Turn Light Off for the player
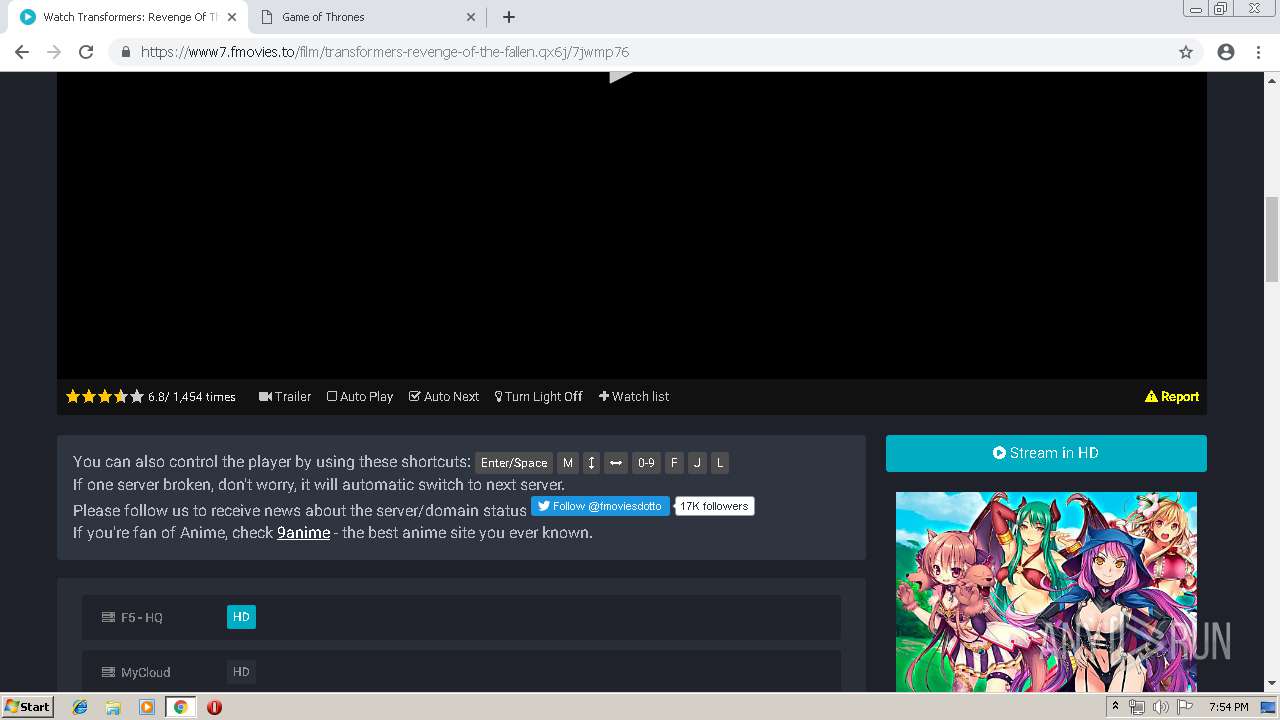The width and height of the screenshot is (1280, 720). [538, 397]
